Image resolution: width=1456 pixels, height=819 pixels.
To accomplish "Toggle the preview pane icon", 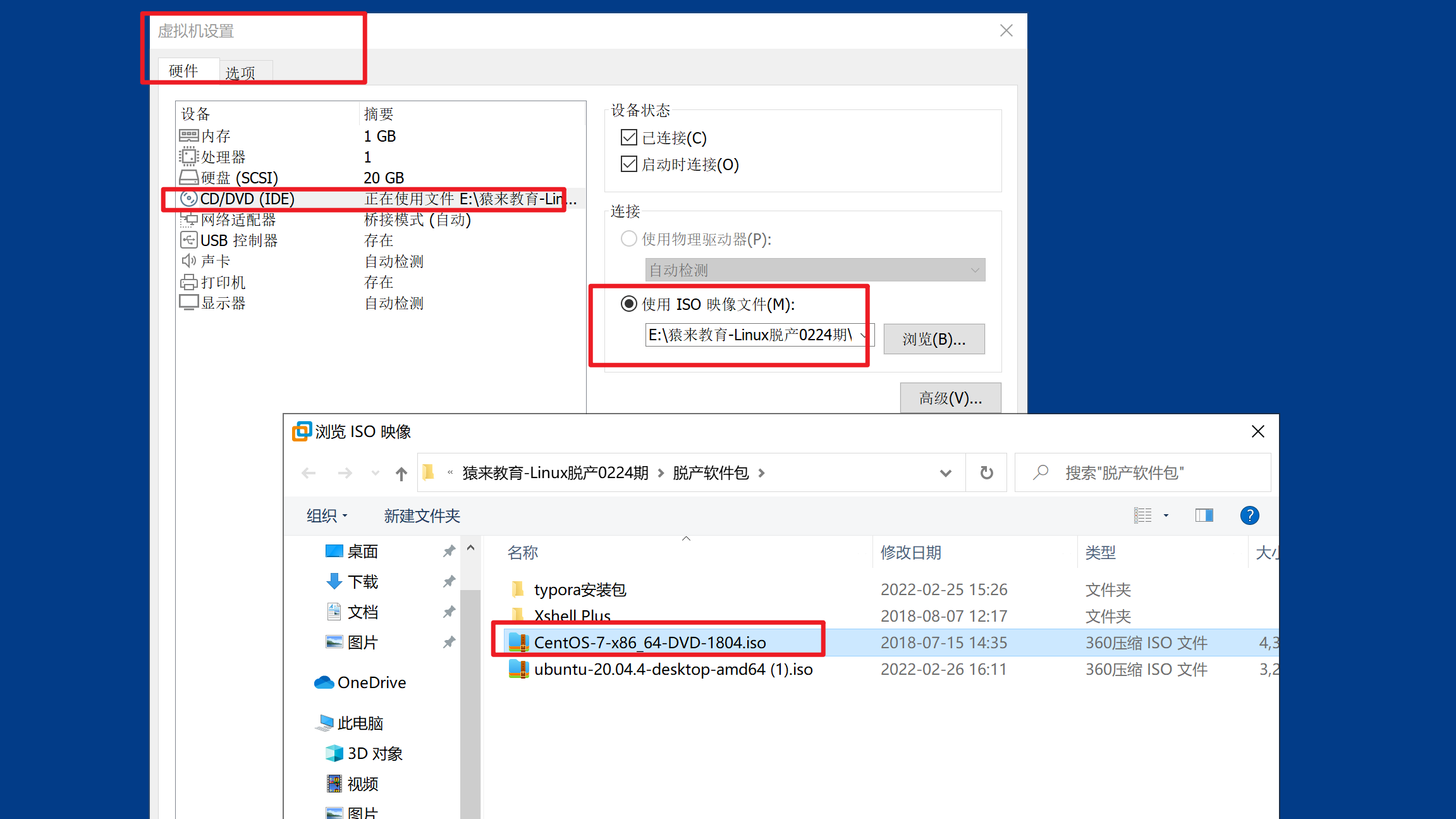I will point(1204,515).
